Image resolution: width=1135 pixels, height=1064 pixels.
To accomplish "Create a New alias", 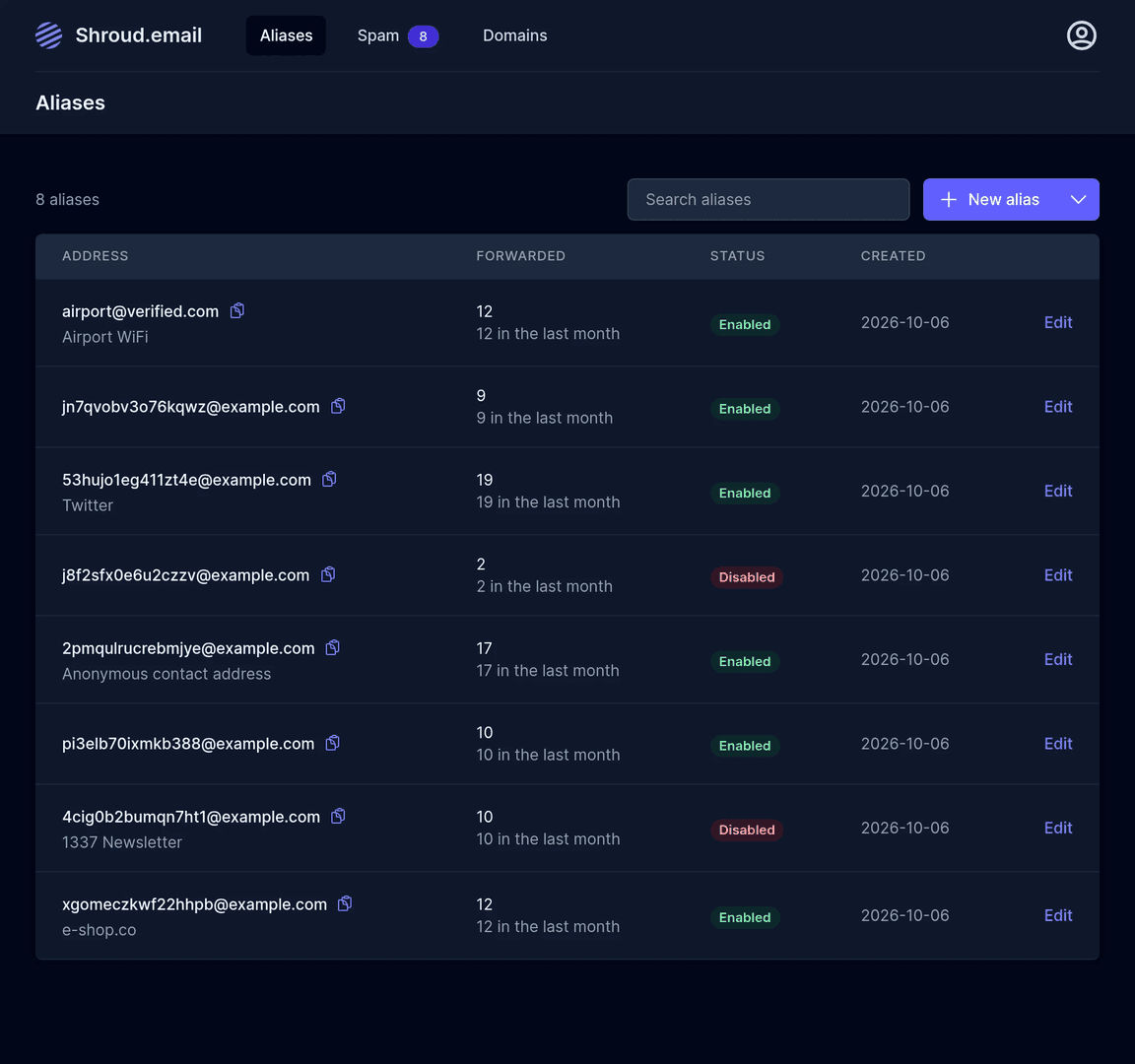I will pyautogui.click(x=989, y=200).
